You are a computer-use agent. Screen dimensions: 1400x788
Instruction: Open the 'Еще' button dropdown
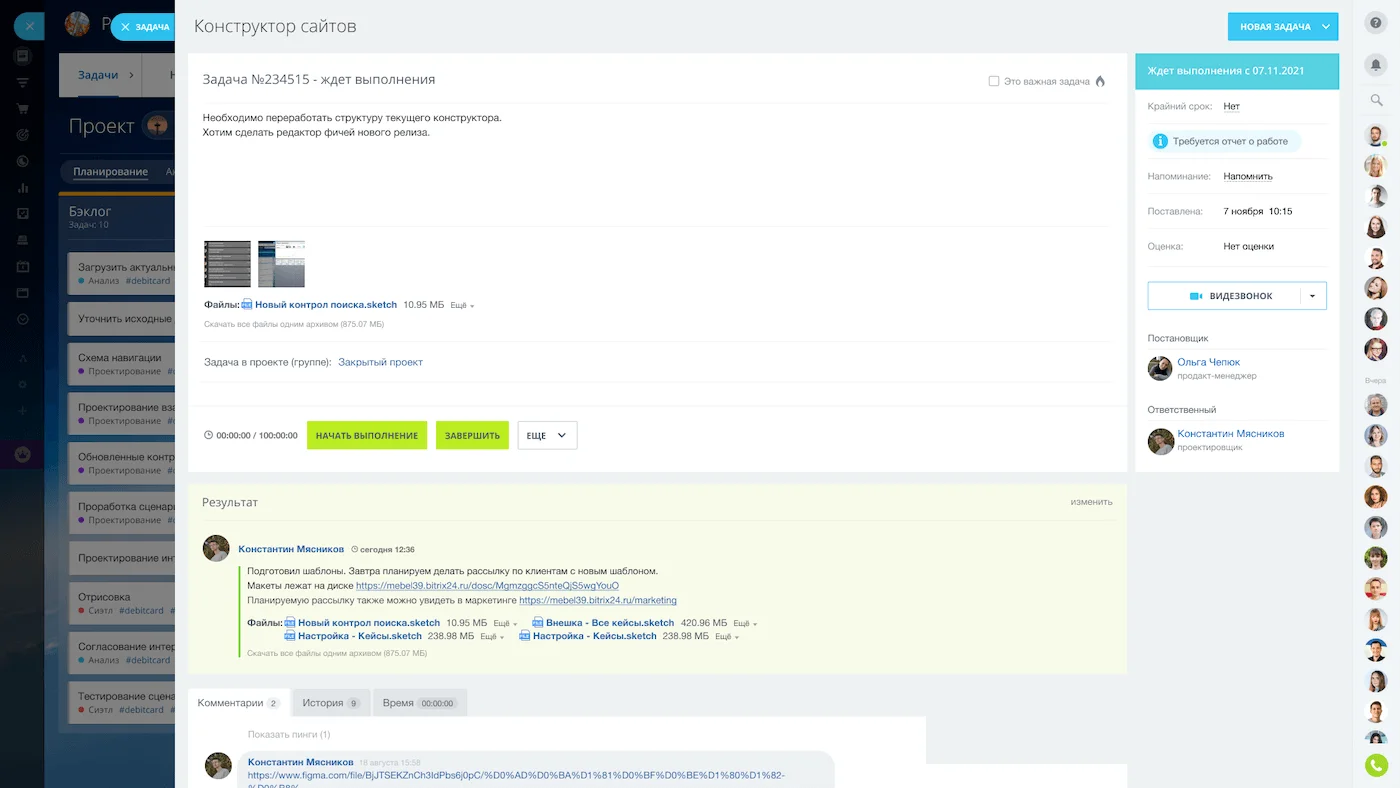[x=547, y=436]
